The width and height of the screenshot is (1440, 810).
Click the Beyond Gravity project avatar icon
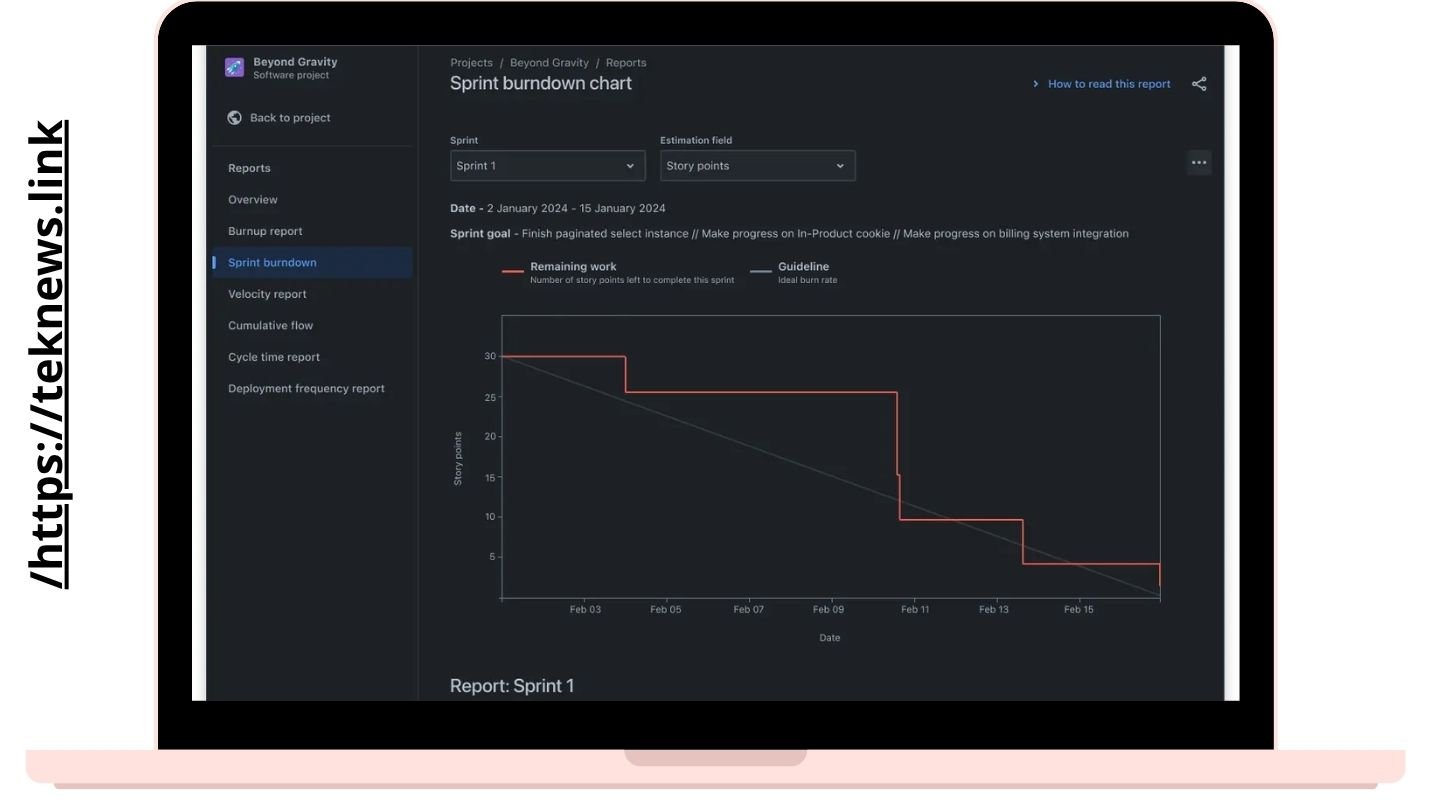[234, 67]
